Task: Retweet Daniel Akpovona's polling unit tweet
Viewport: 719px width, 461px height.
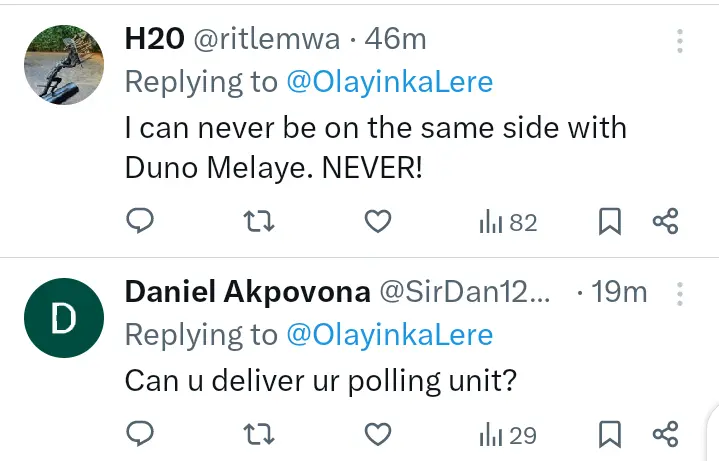Action: click(x=259, y=434)
